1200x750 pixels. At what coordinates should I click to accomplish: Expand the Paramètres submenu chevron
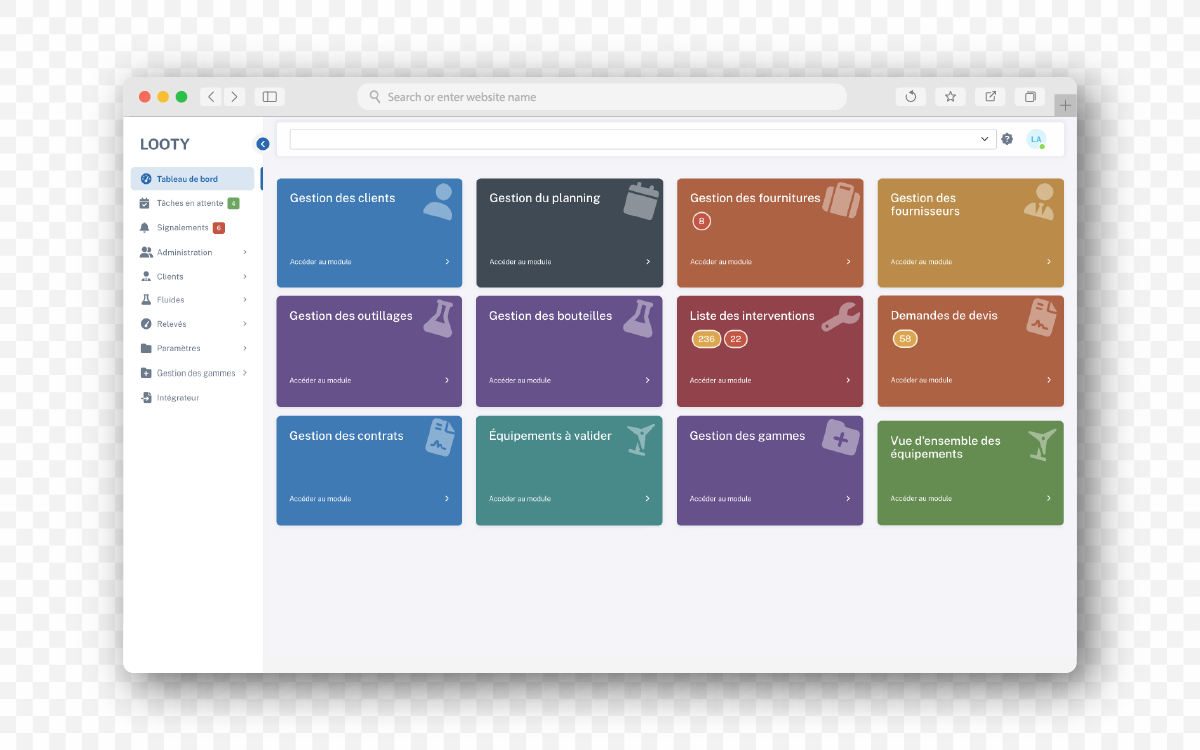[245, 349]
